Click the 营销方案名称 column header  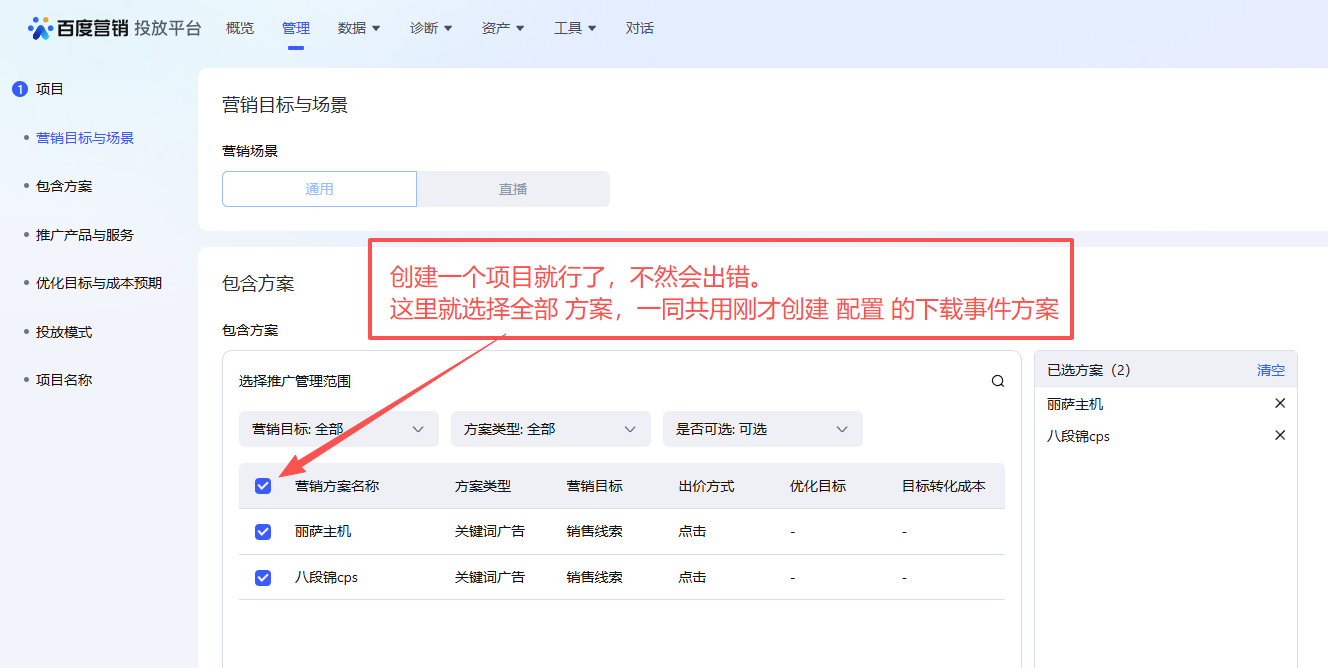[x=337, y=486]
